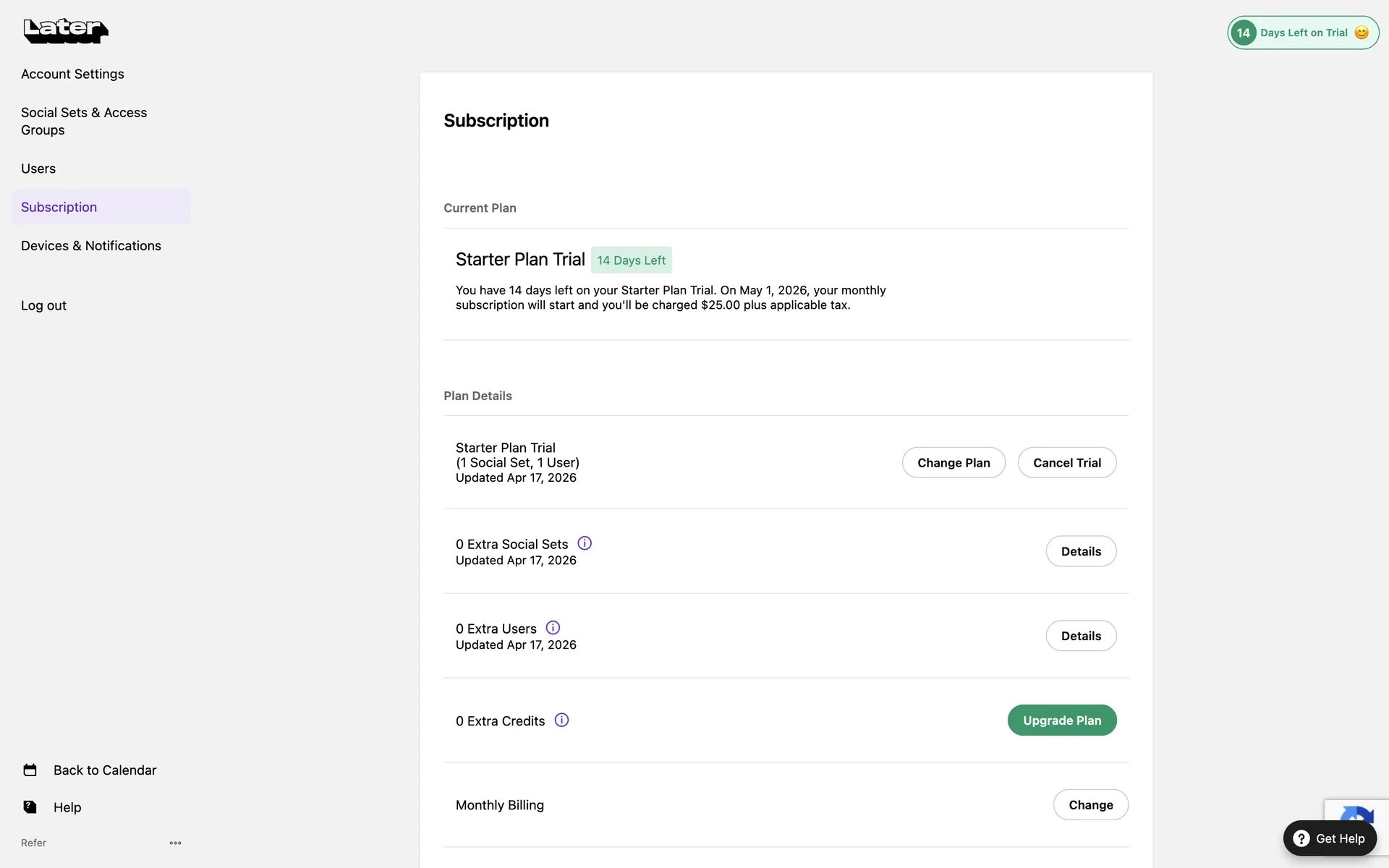This screenshot has height=868, width=1389.
Task: Click the 0 Extra Credits text
Action: [501, 721]
